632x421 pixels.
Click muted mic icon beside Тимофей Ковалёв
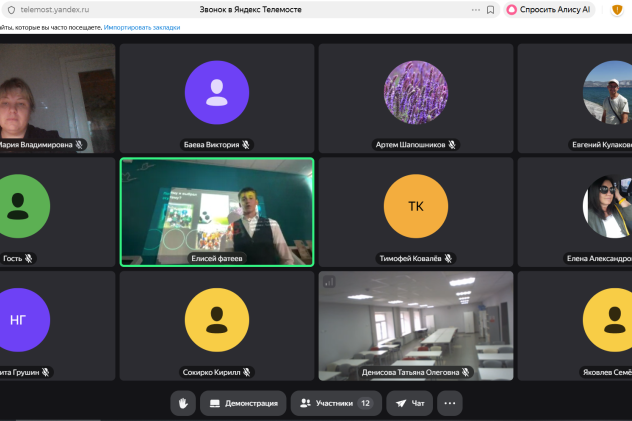[448, 258]
